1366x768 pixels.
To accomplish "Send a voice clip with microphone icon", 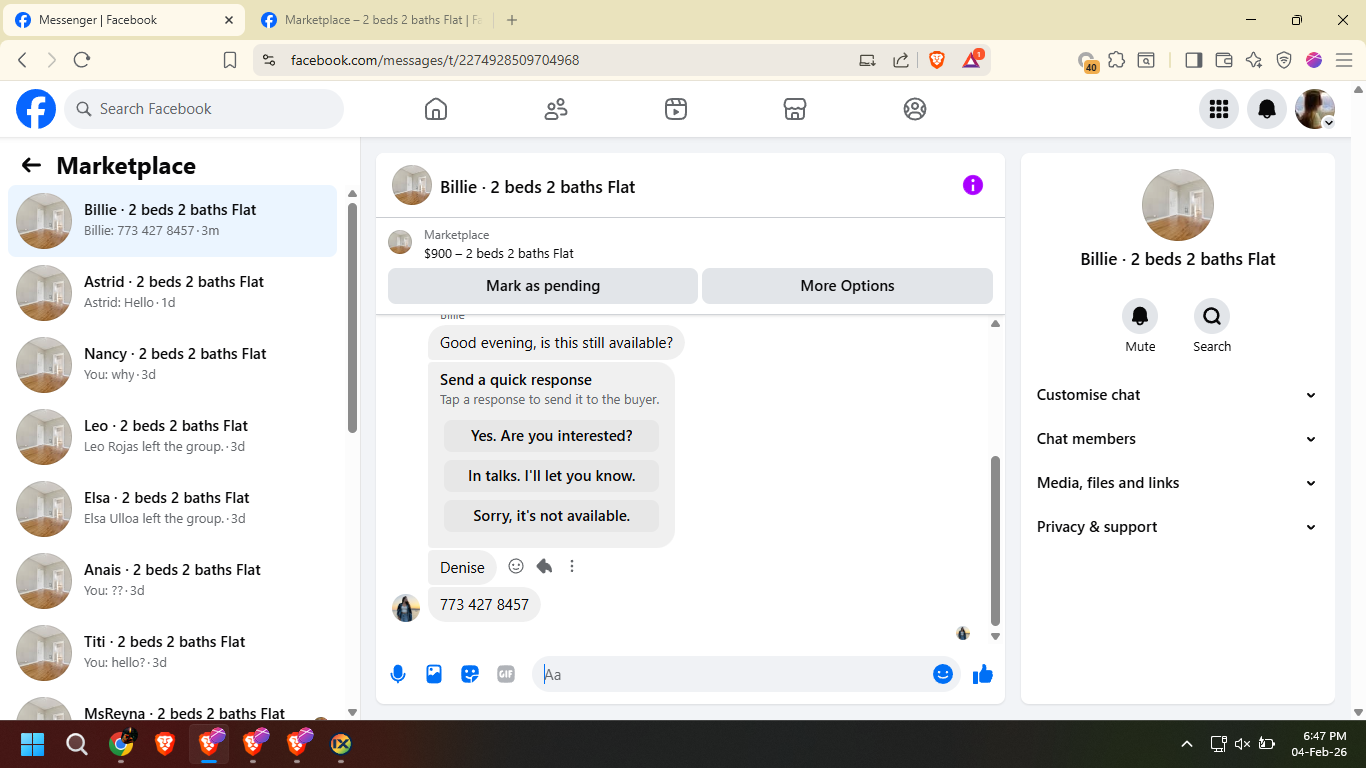I will [x=398, y=674].
